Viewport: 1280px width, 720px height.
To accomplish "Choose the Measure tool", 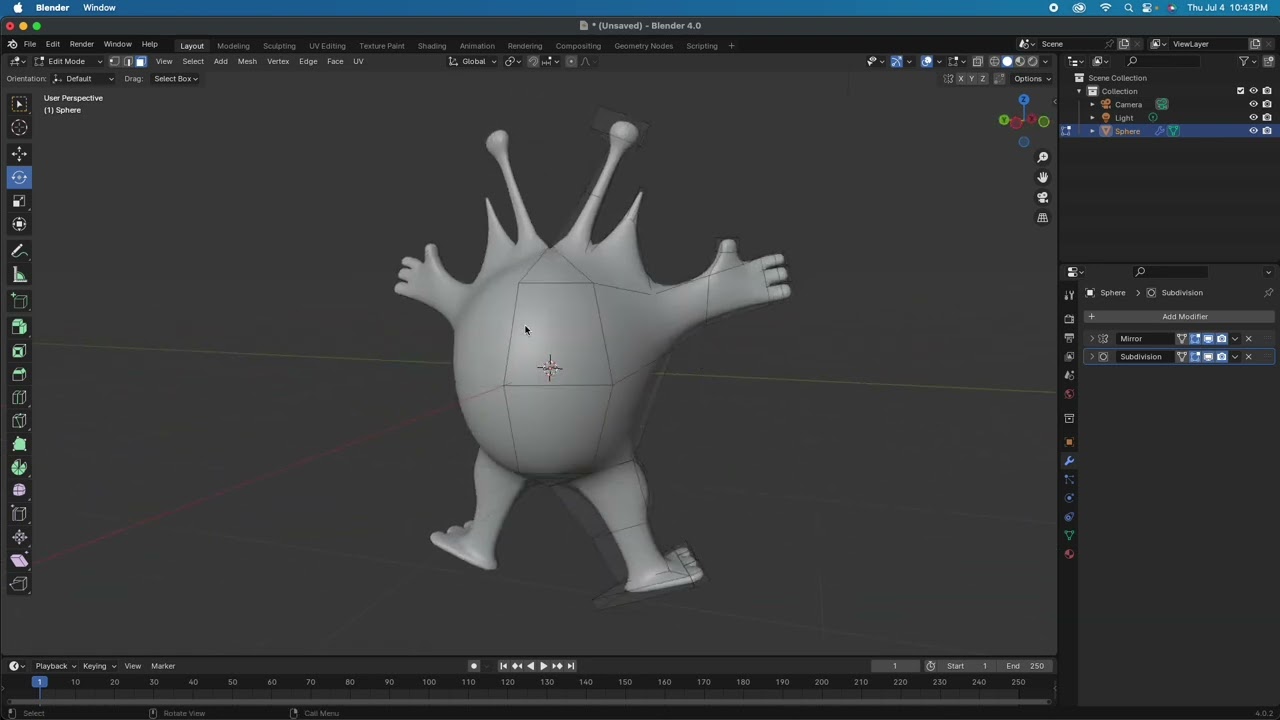I will coord(19,275).
